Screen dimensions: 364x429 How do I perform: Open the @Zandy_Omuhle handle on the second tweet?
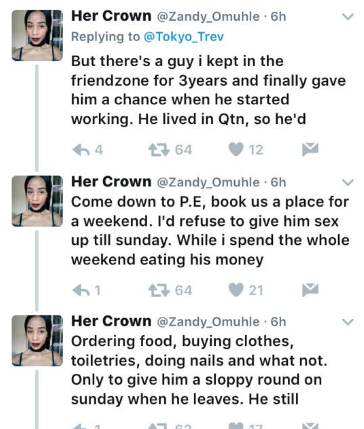click(x=208, y=182)
